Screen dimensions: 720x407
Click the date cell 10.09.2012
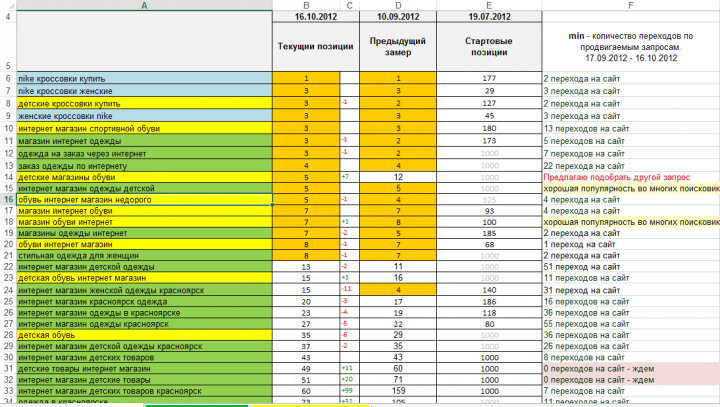(x=398, y=17)
